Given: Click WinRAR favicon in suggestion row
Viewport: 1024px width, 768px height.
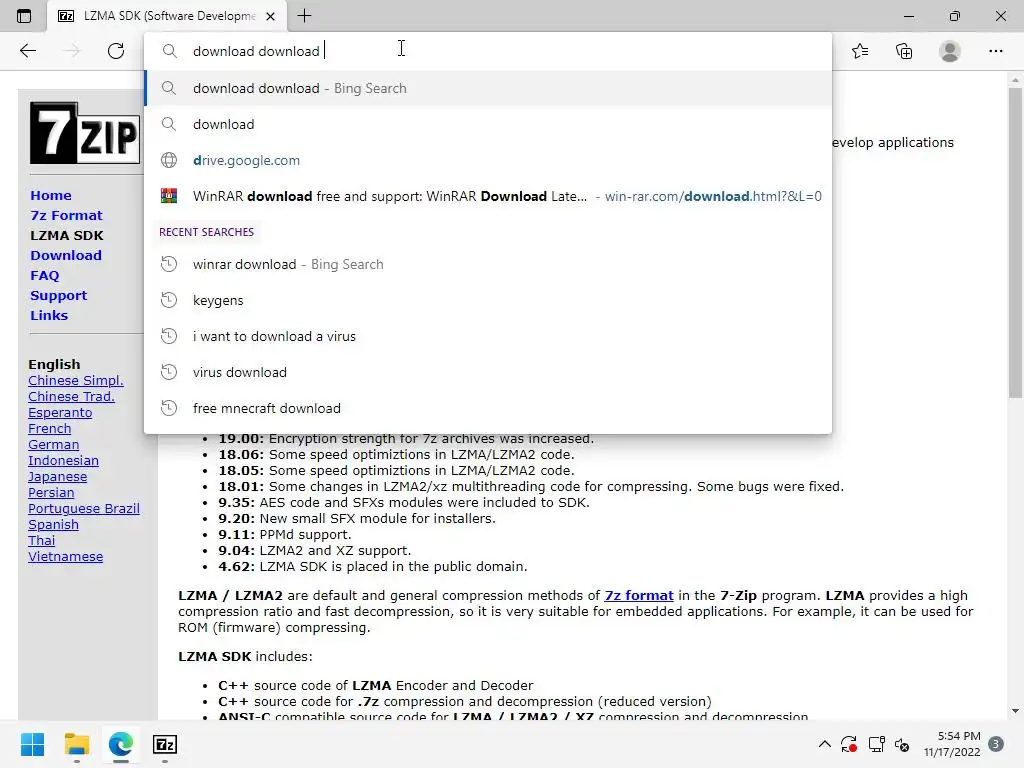Looking at the screenshot, I should pyautogui.click(x=169, y=196).
